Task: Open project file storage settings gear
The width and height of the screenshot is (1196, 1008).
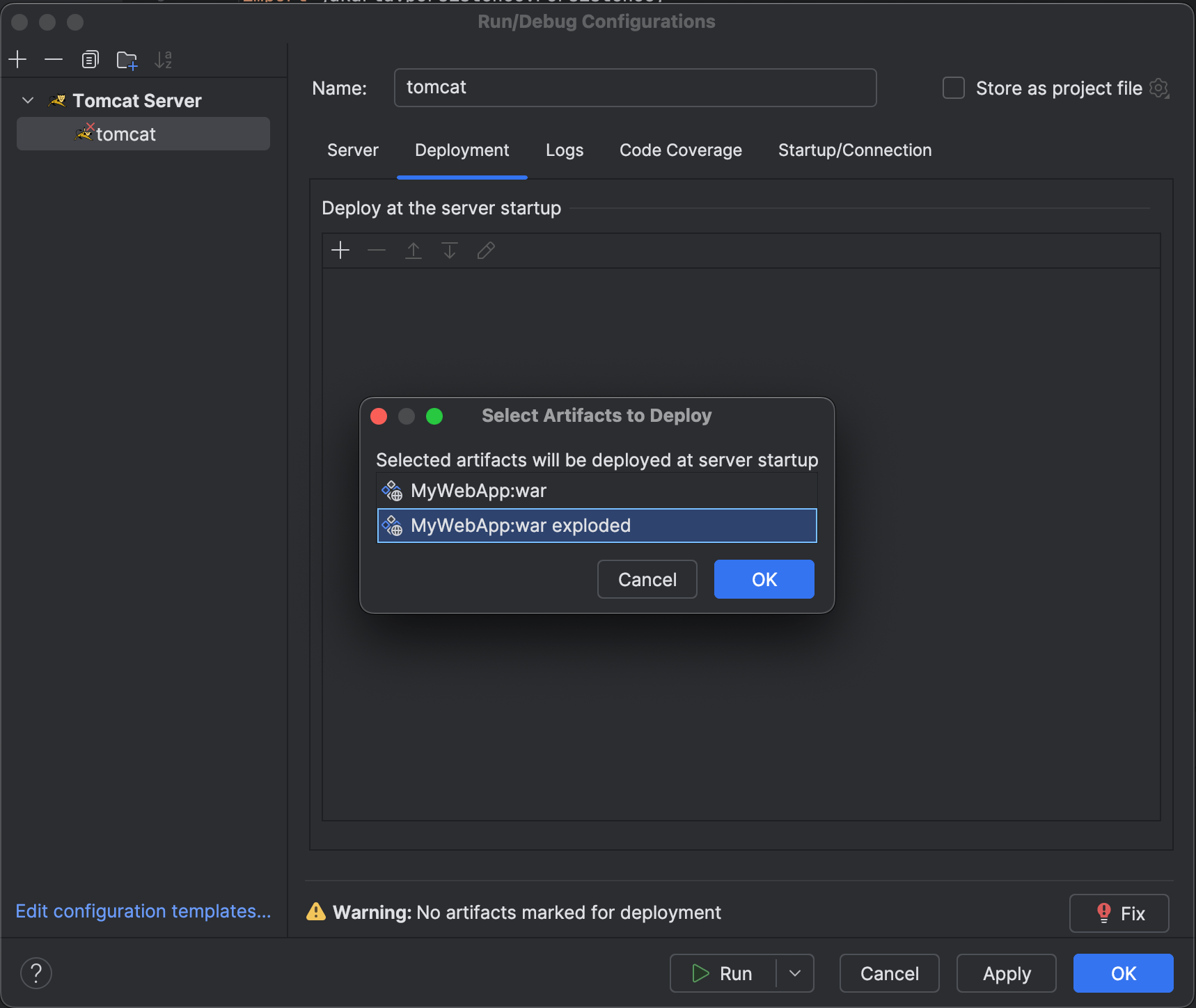Action: [x=1160, y=88]
